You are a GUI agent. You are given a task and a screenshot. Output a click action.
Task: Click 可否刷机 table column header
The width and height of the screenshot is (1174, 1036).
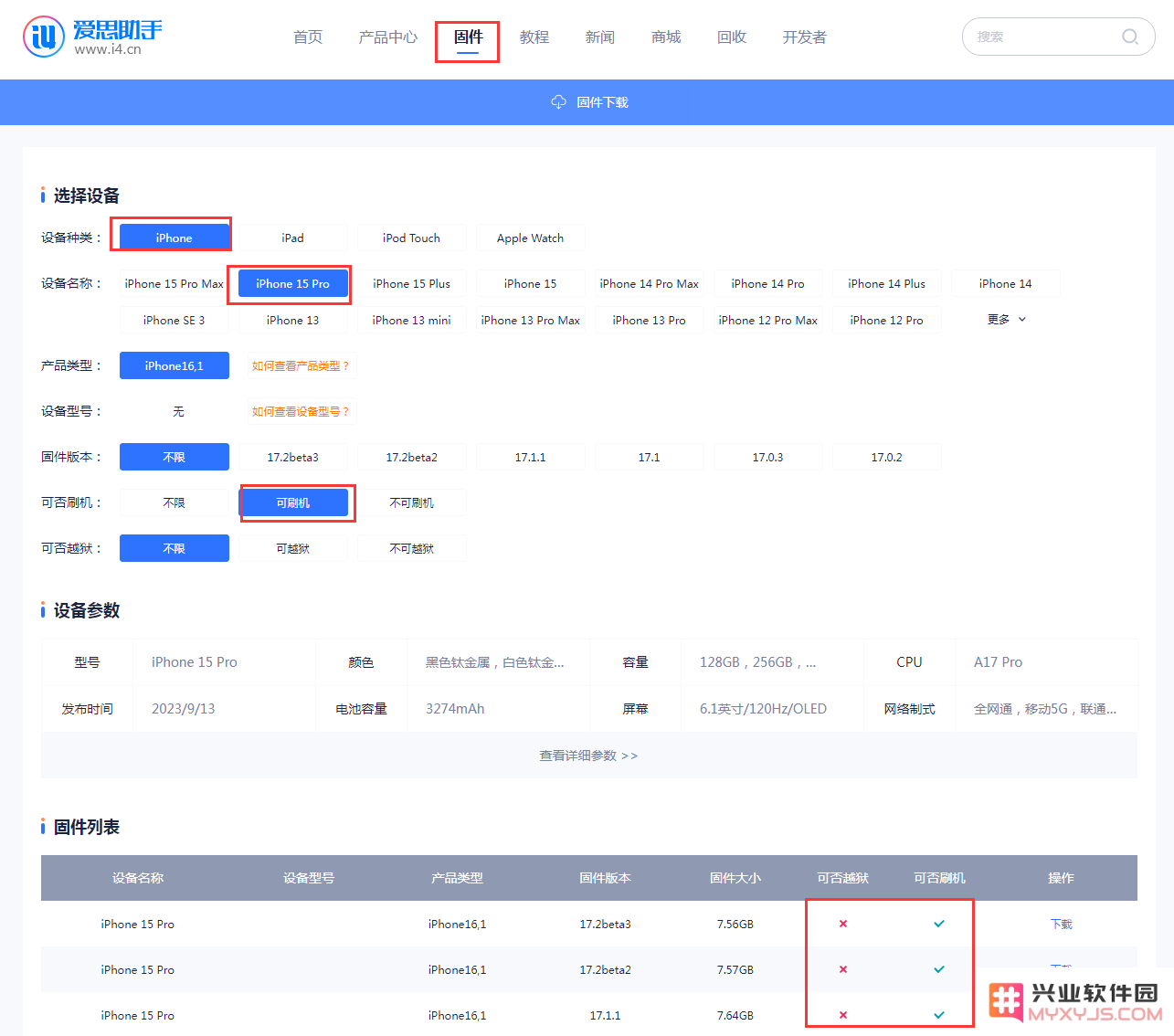pos(939,878)
